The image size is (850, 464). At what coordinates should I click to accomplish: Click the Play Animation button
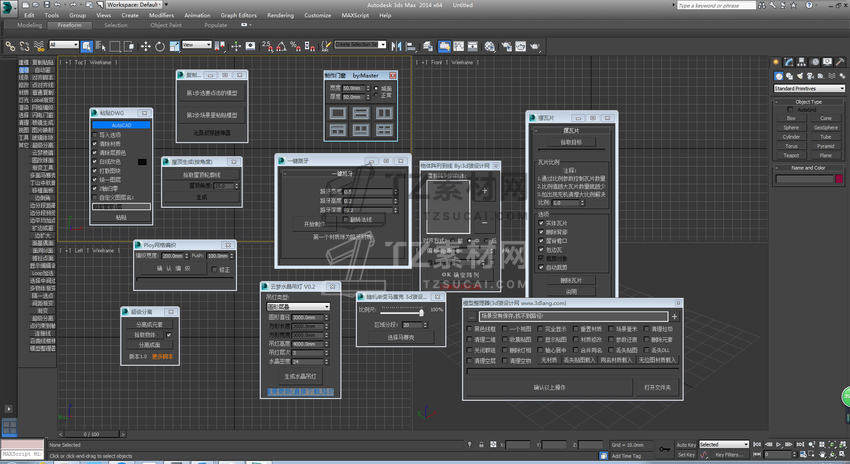[778, 444]
